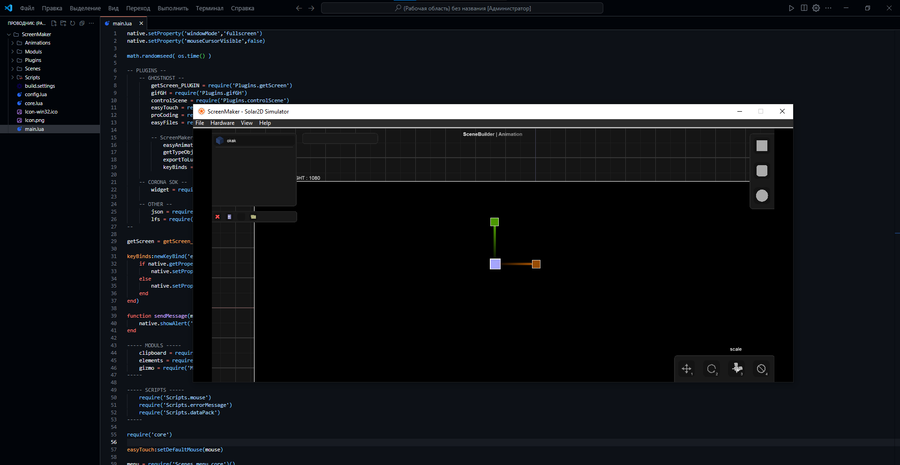The height and width of the screenshot is (465, 900).
Task: Click the purple center gizmo handle
Action: click(x=495, y=264)
